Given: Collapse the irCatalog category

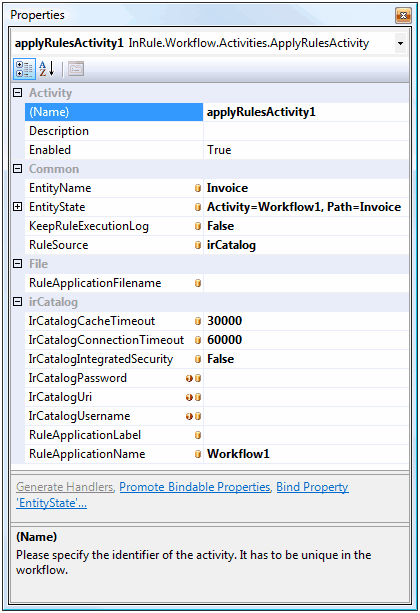Looking at the screenshot, I should pos(18,302).
